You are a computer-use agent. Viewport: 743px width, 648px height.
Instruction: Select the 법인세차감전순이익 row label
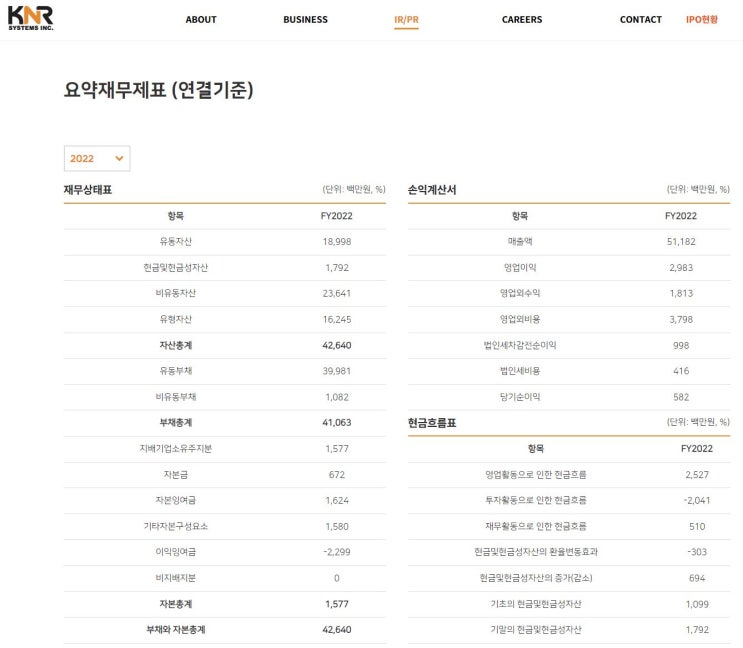tap(520, 345)
